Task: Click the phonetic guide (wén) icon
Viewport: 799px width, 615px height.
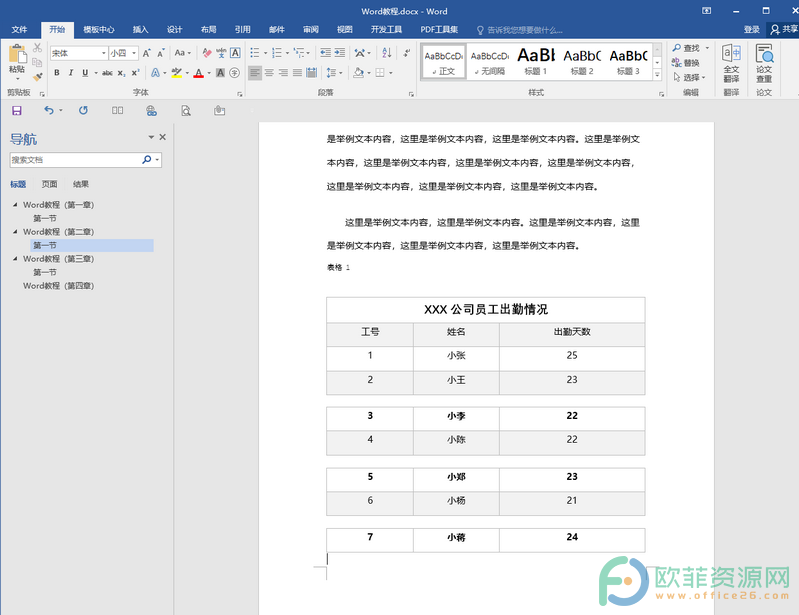Action: click(221, 53)
